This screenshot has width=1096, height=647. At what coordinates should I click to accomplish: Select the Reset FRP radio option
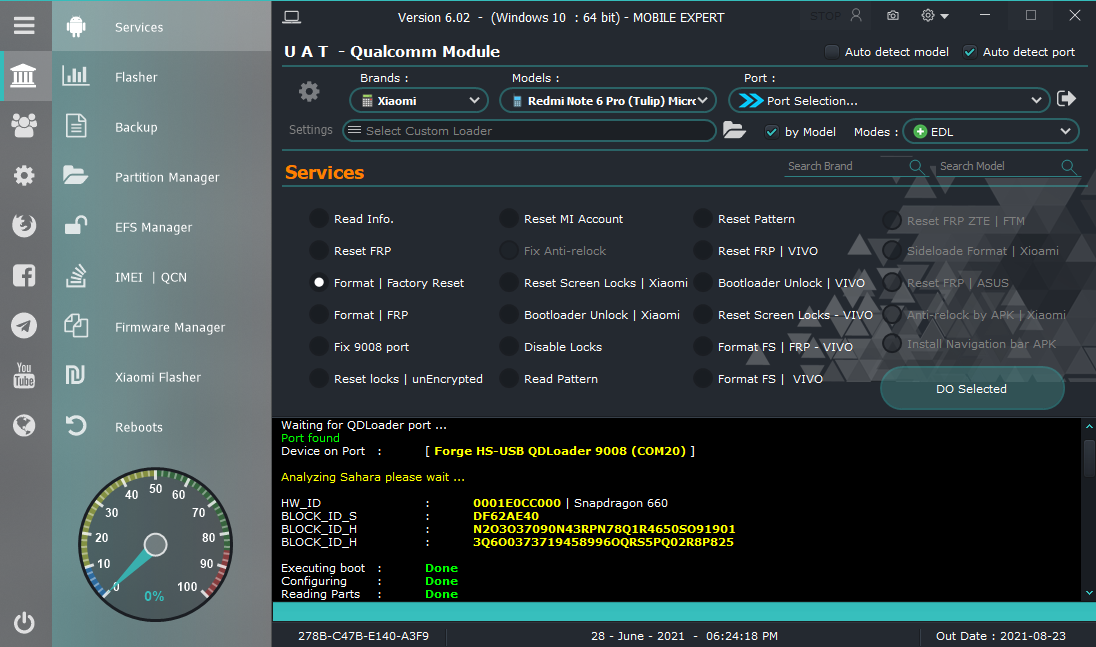tap(319, 251)
